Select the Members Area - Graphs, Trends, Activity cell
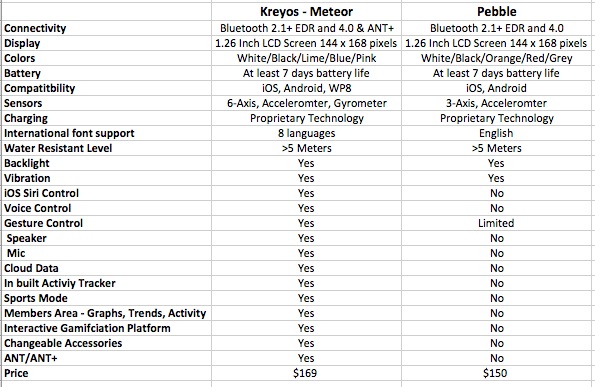This screenshot has height=387, width=595. click(107, 313)
